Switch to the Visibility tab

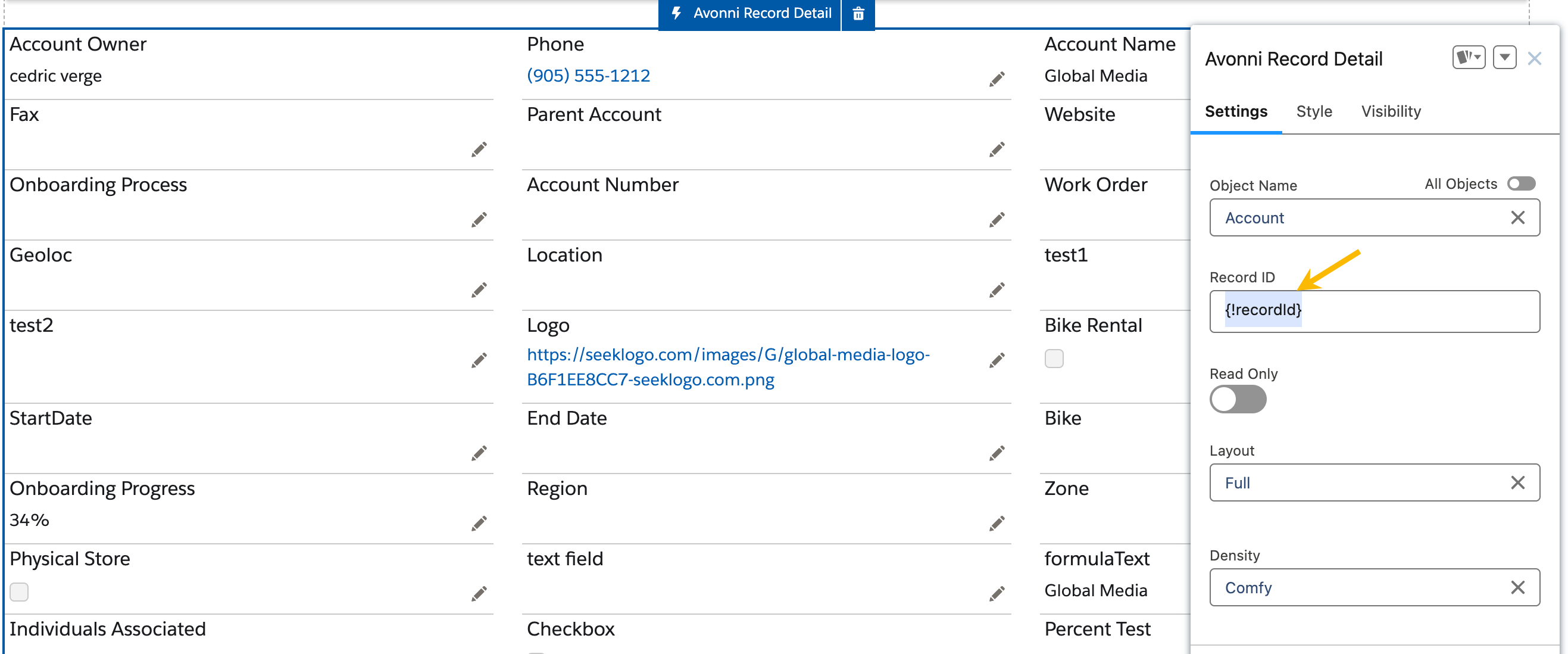[1390, 111]
